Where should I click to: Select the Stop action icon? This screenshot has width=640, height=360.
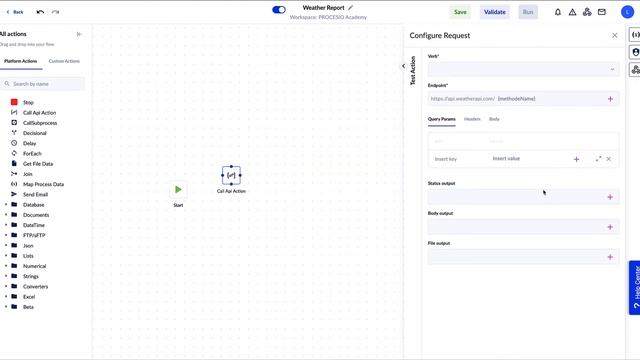(14, 102)
